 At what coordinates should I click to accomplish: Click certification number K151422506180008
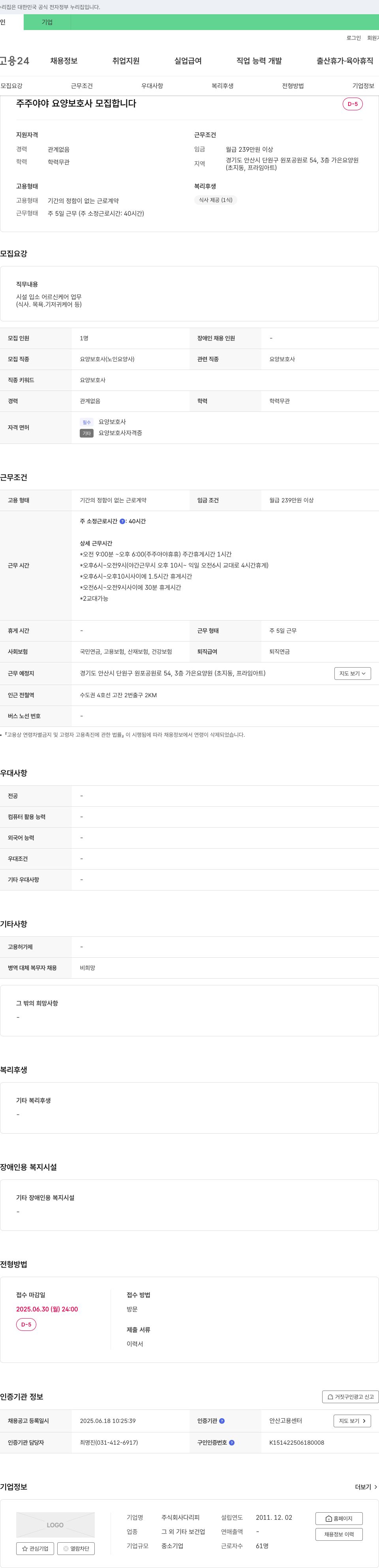coord(297,1443)
